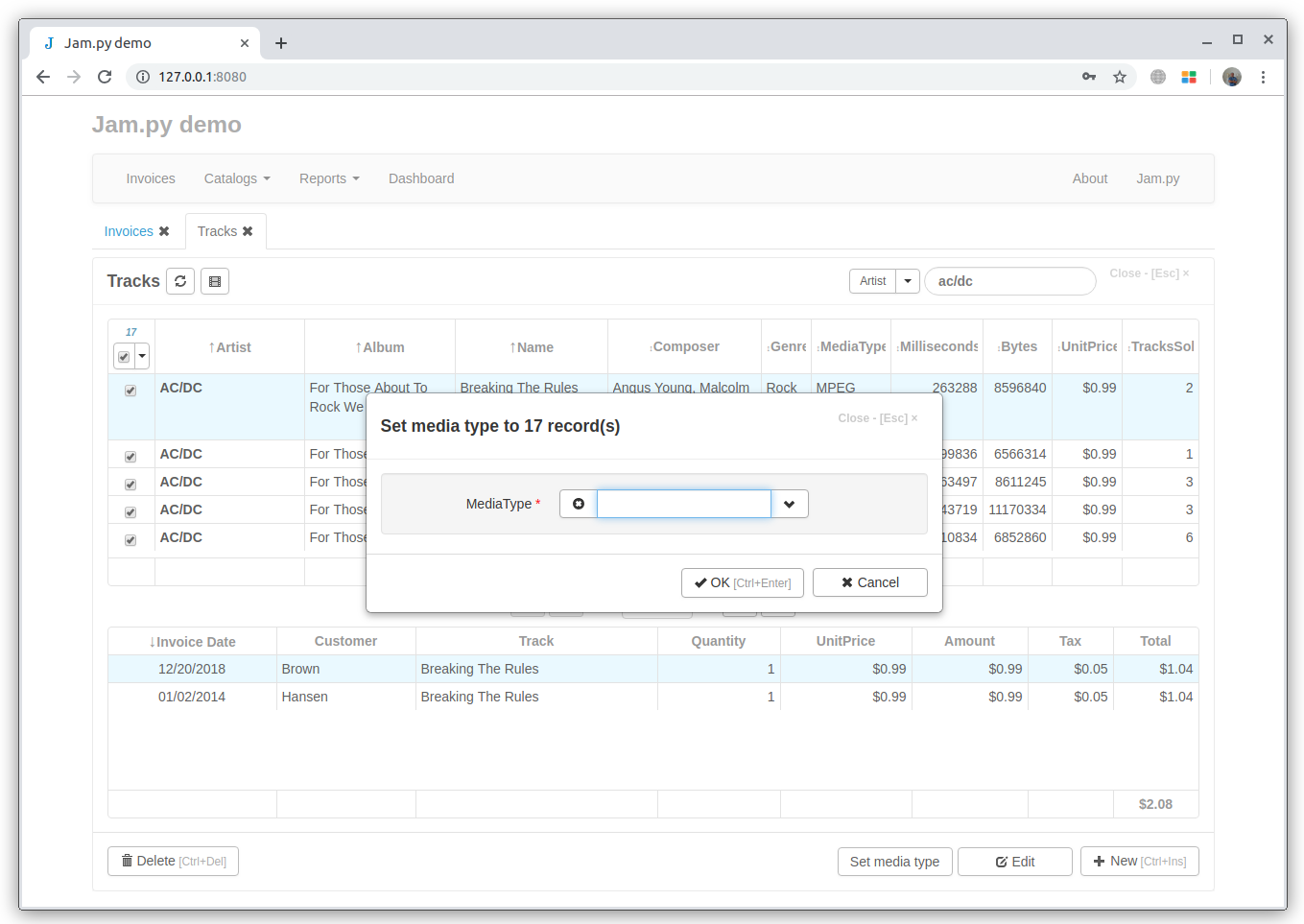This screenshot has width=1304, height=924.
Task: Open the Catalogs menu
Action: point(237,178)
